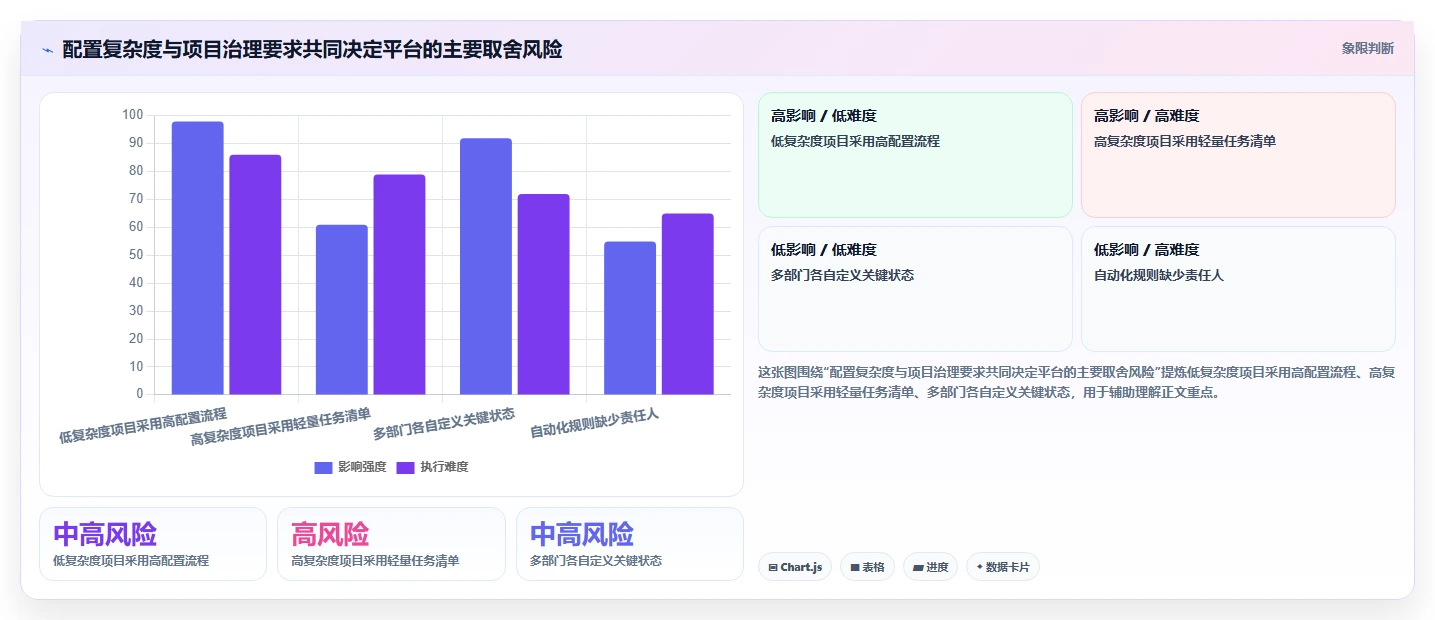Screen dimensions: 1435x620
Task: Select the 进度 tag chip
Action: pos(930,567)
